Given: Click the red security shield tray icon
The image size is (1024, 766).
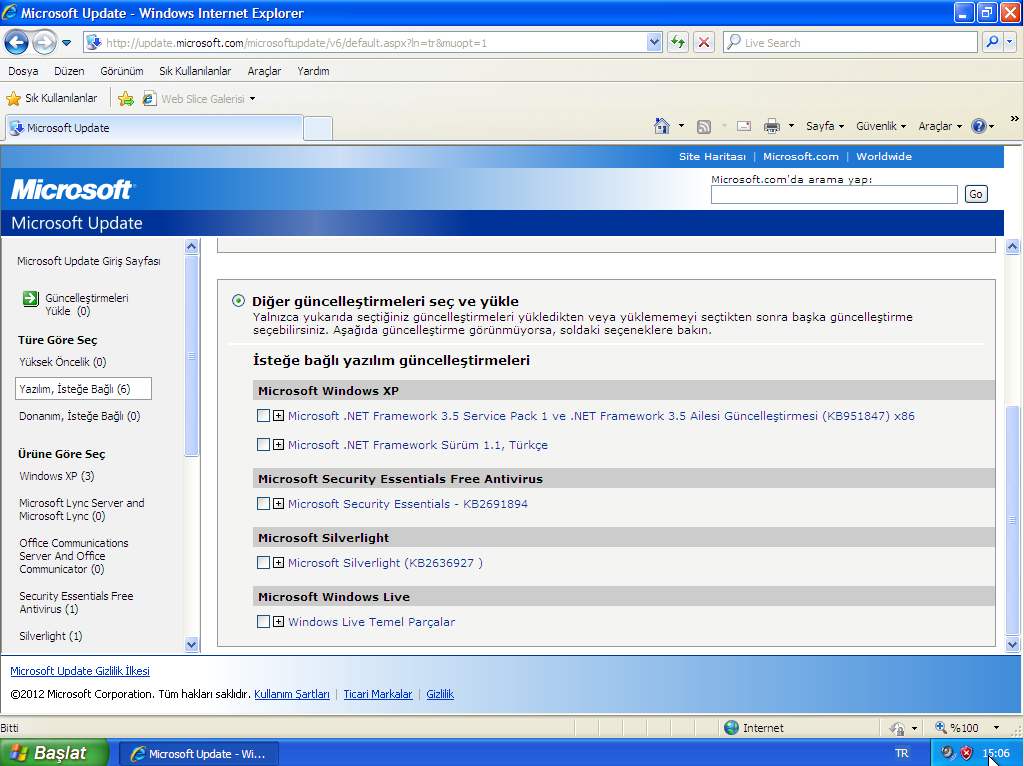Looking at the screenshot, I should point(967,753).
